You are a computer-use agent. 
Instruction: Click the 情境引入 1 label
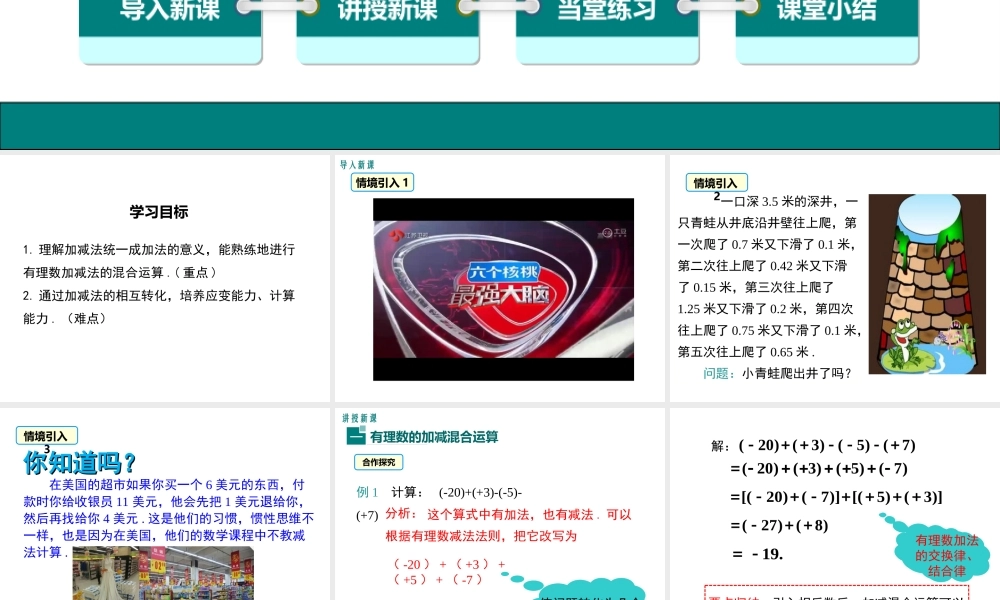click(x=382, y=182)
